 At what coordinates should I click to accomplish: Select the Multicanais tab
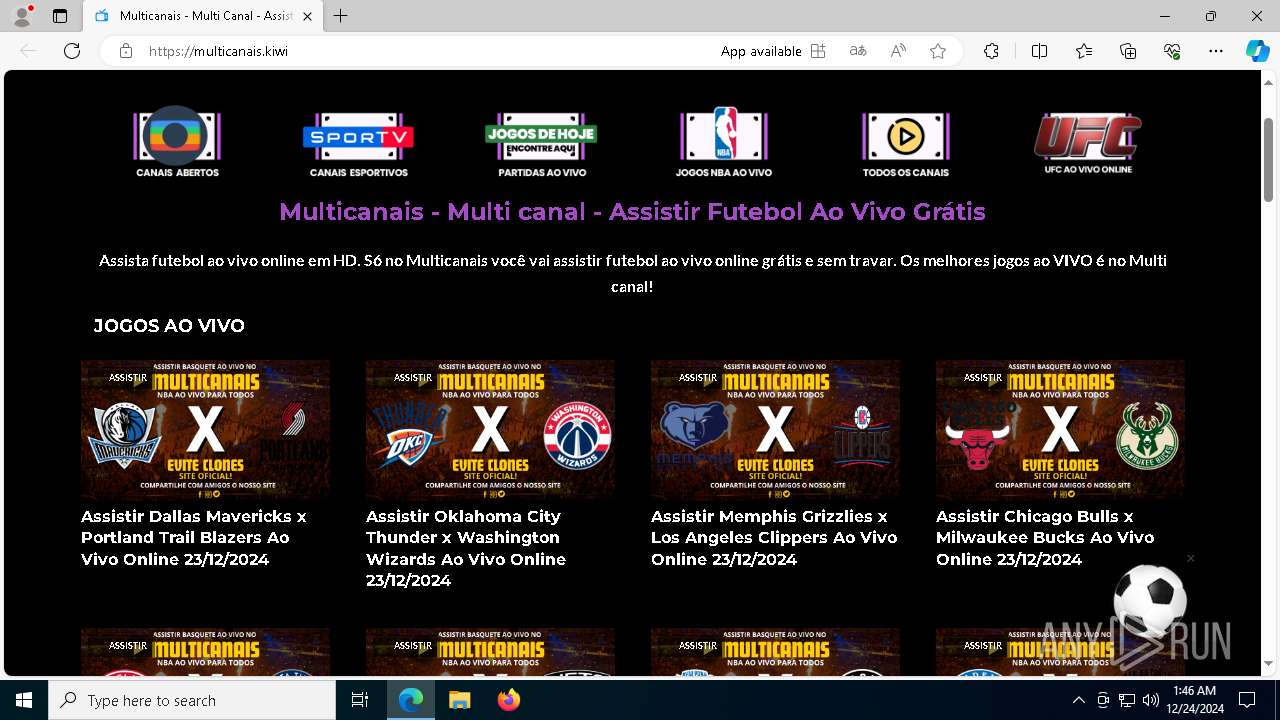(x=202, y=16)
